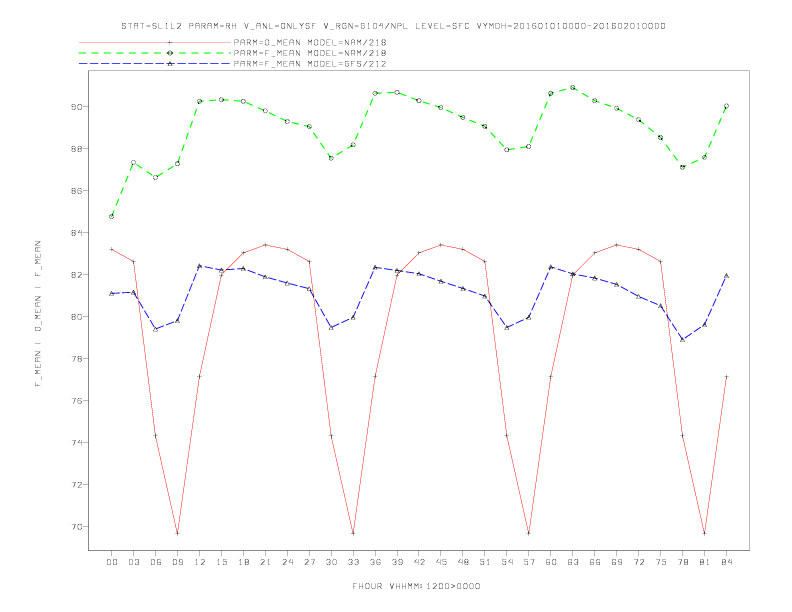Click y-axis tick label 88
This screenshot has height=612, width=792.
(77, 149)
